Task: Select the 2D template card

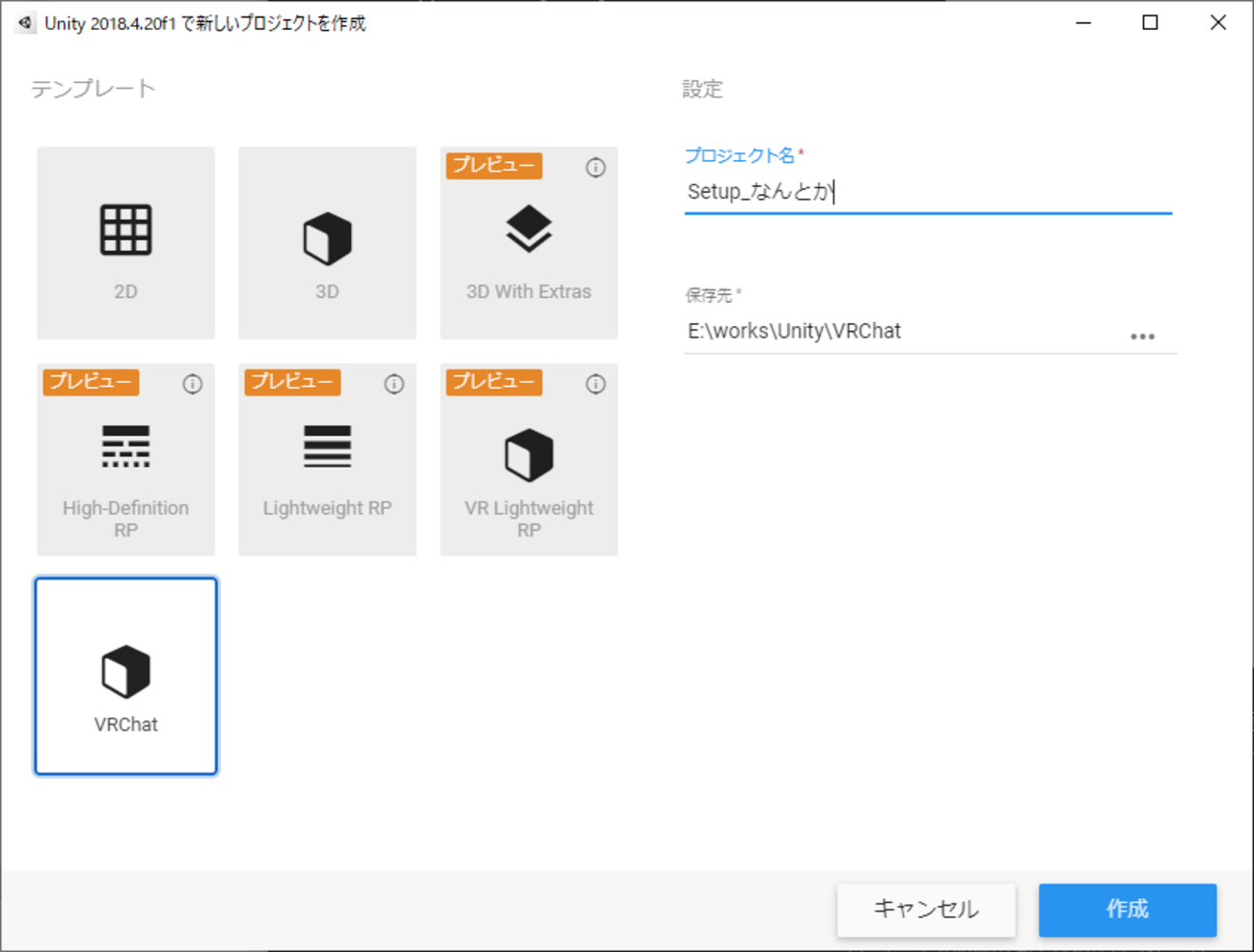Action: click(125, 243)
